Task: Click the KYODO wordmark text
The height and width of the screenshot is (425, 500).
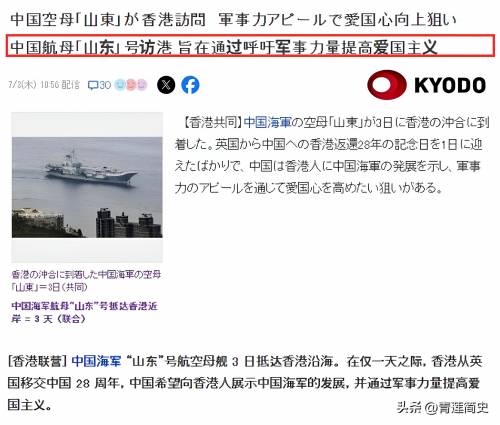Action: pyautogui.click(x=450, y=85)
